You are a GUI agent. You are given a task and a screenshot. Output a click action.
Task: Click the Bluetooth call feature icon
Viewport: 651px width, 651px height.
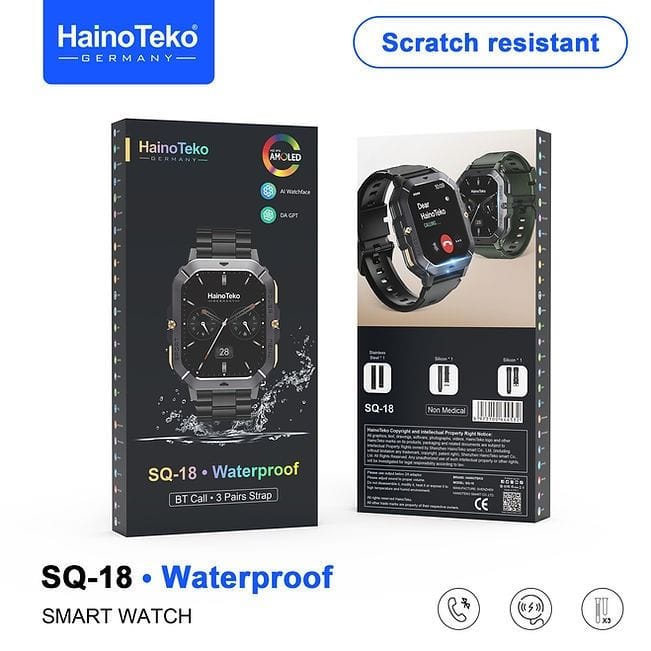[x=459, y=609]
